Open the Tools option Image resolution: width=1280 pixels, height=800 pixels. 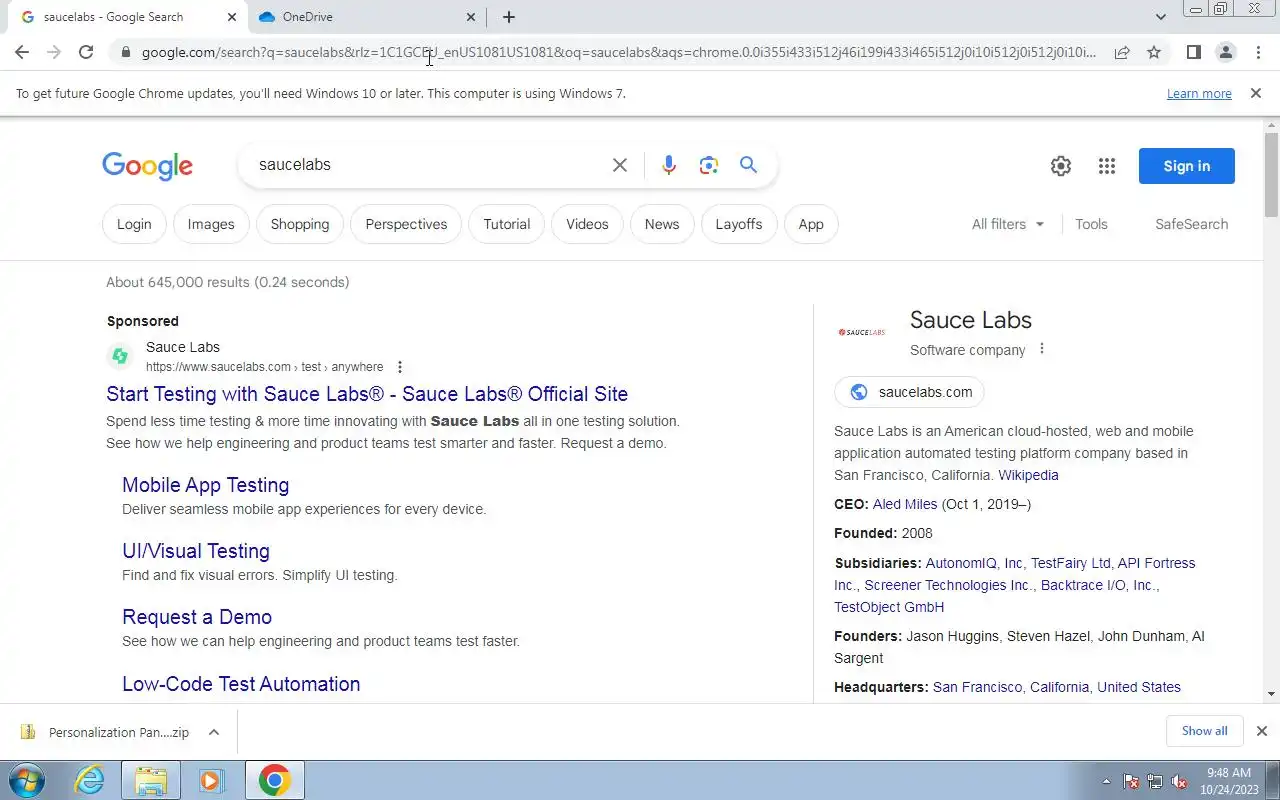tap(1091, 224)
